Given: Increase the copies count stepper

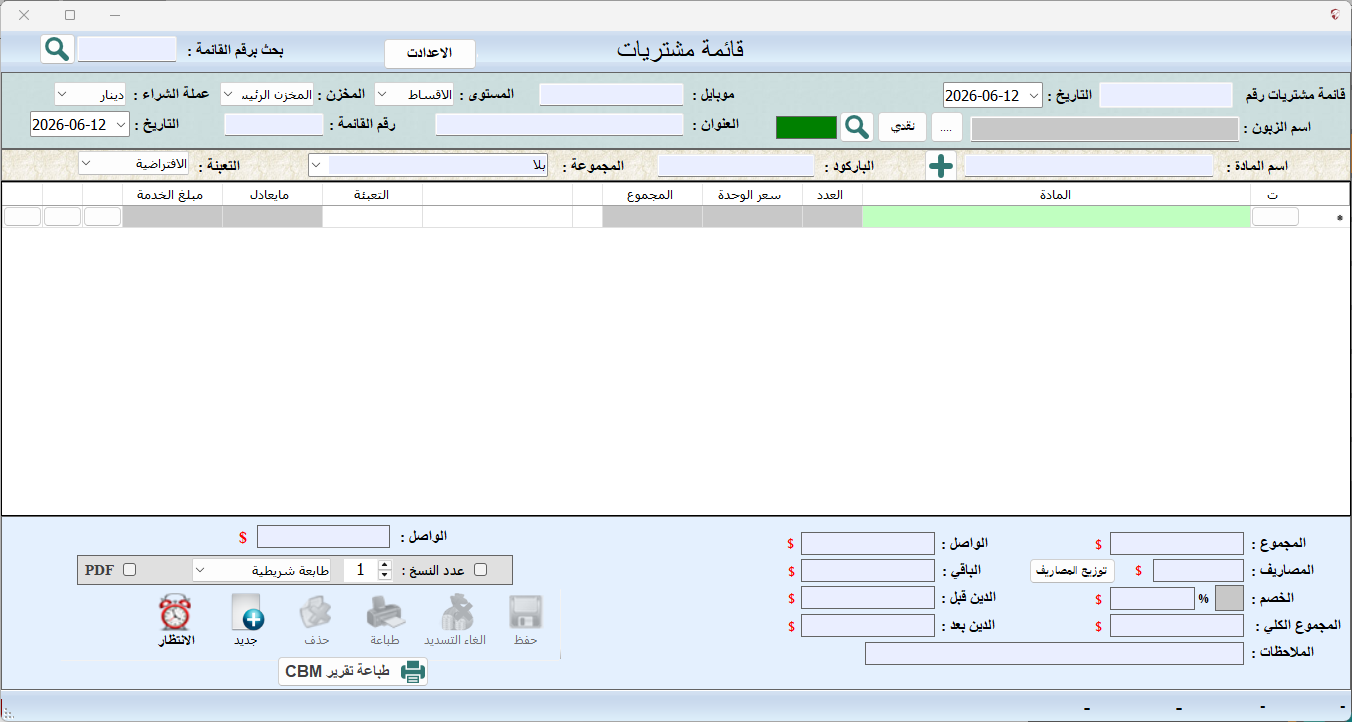Looking at the screenshot, I should coord(385,565).
